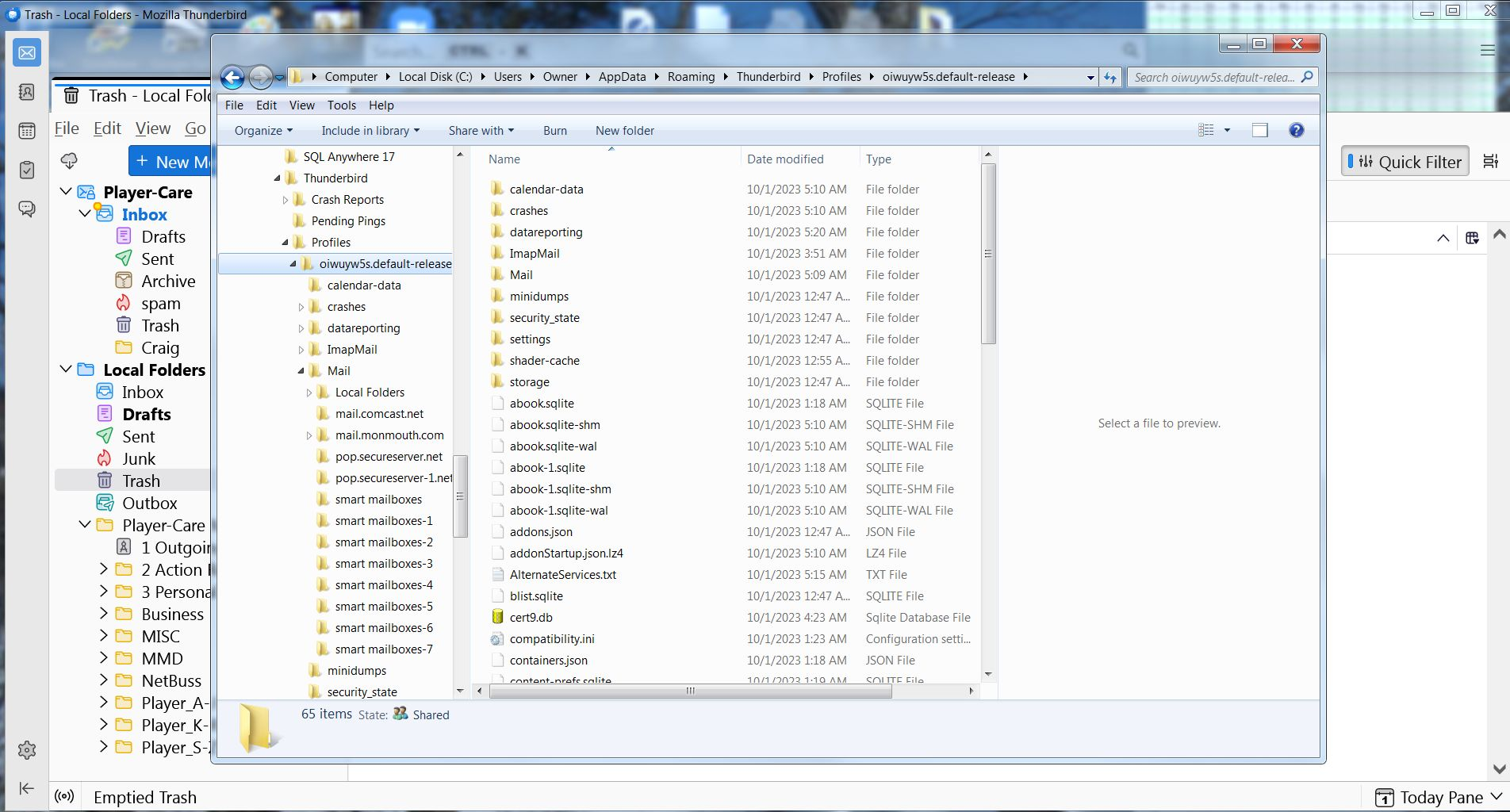The width and height of the screenshot is (1510, 812).
Task: Open the Address Book sidebar icon
Action: [27, 92]
